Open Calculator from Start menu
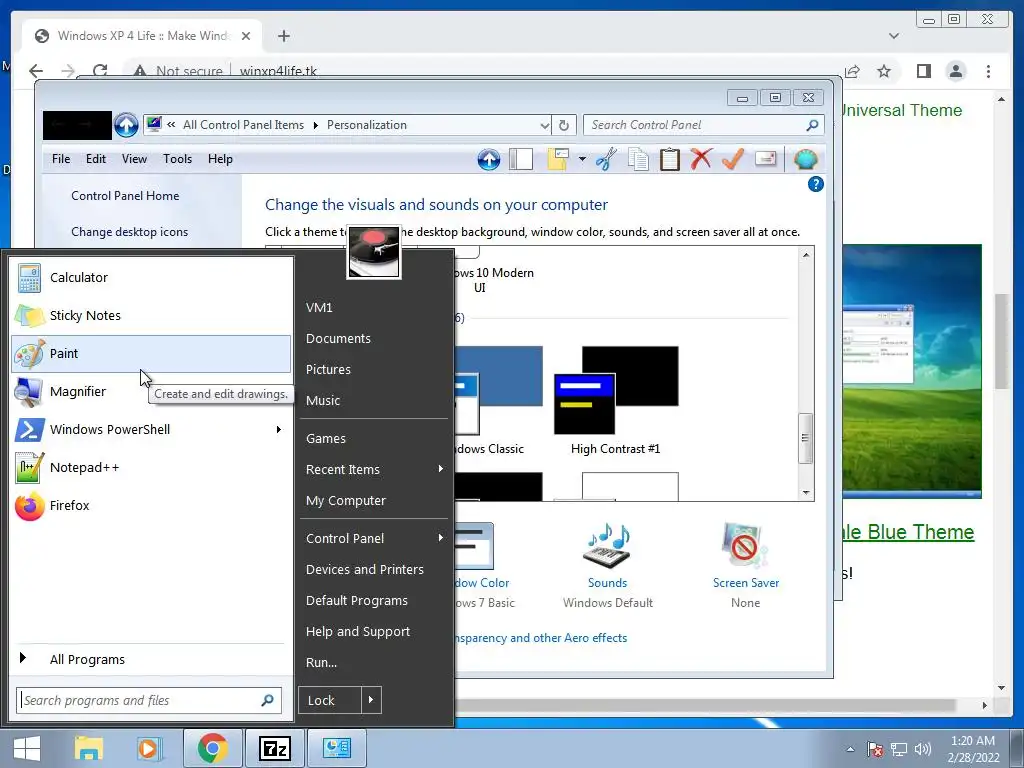Viewport: 1024px width, 768px height. 151,278
